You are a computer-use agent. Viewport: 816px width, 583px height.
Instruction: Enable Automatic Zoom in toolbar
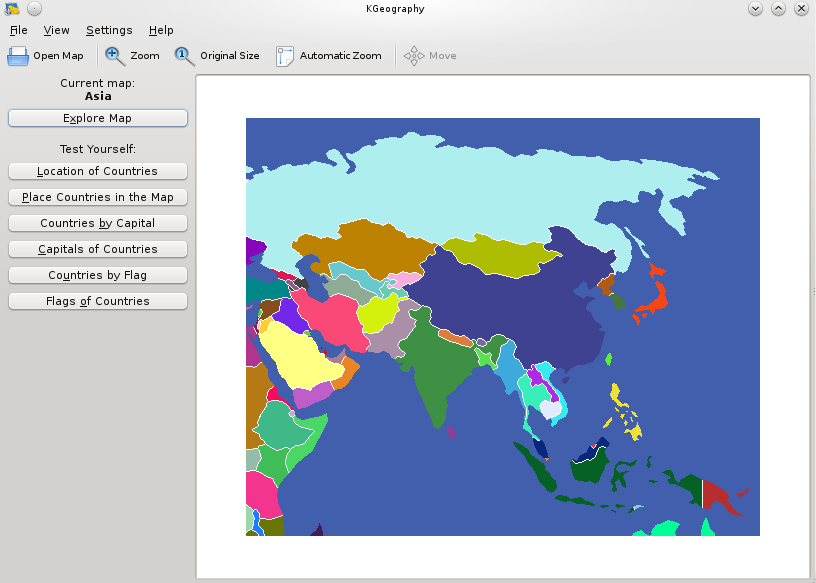[285, 56]
